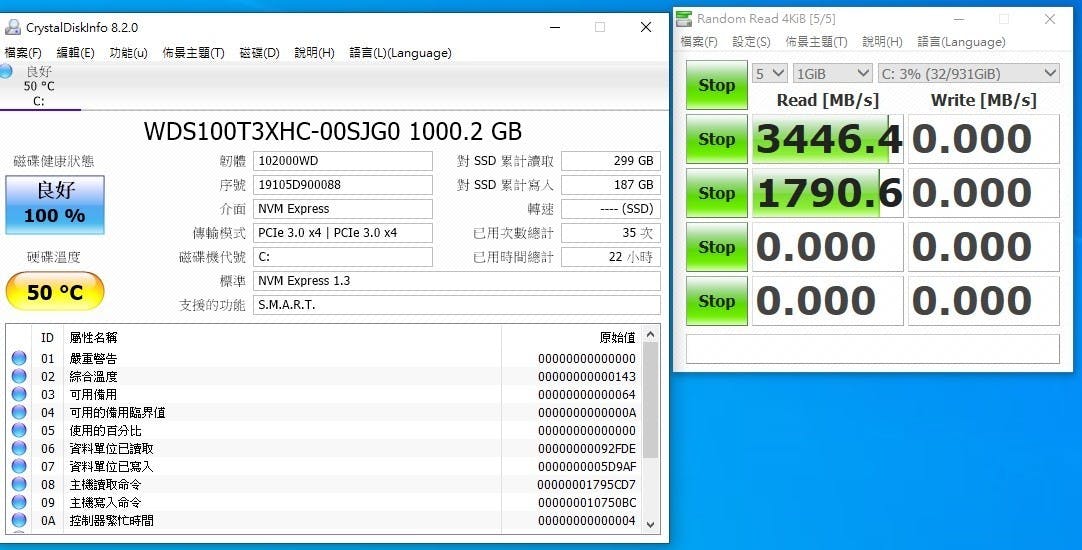Click the 序號 field 19105D900088
This screenshot has height=550, width=1082.
pyautogui.click(x=342, y=185)
